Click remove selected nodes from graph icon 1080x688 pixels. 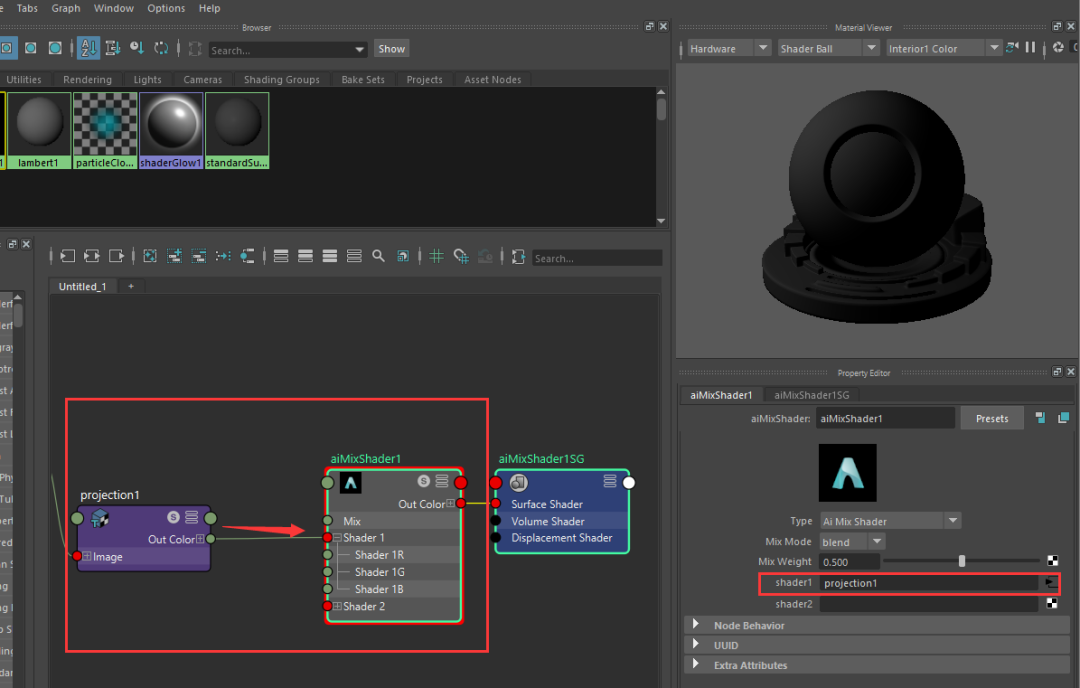(198, 256)
